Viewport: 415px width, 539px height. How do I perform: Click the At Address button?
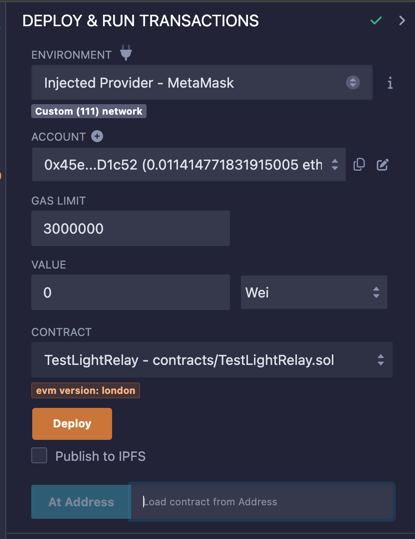[81, 502]
